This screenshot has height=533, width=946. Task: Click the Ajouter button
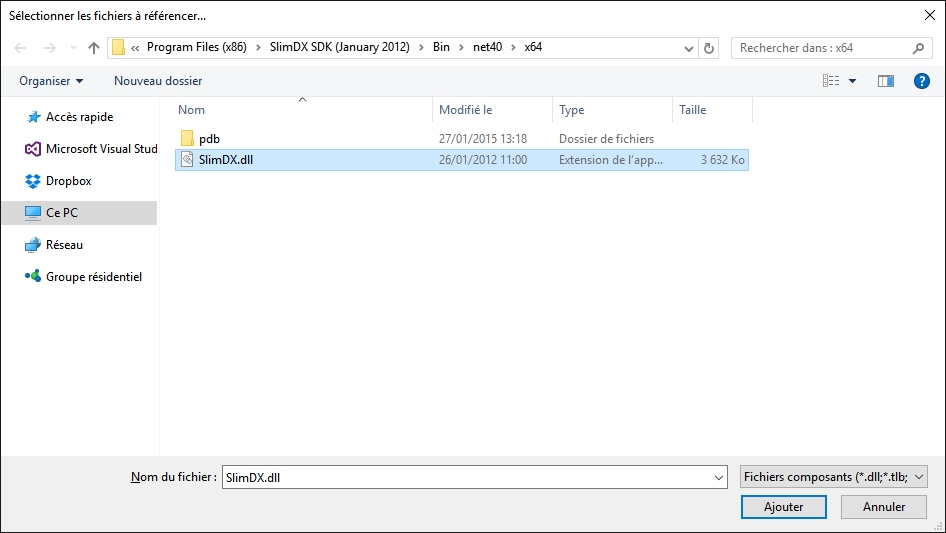tap(783, 507)
